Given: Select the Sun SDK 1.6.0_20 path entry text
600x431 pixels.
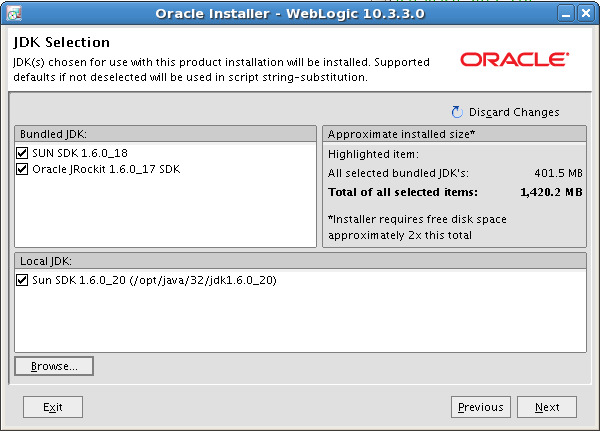Looking at the screenshot, I should [154, 280].
